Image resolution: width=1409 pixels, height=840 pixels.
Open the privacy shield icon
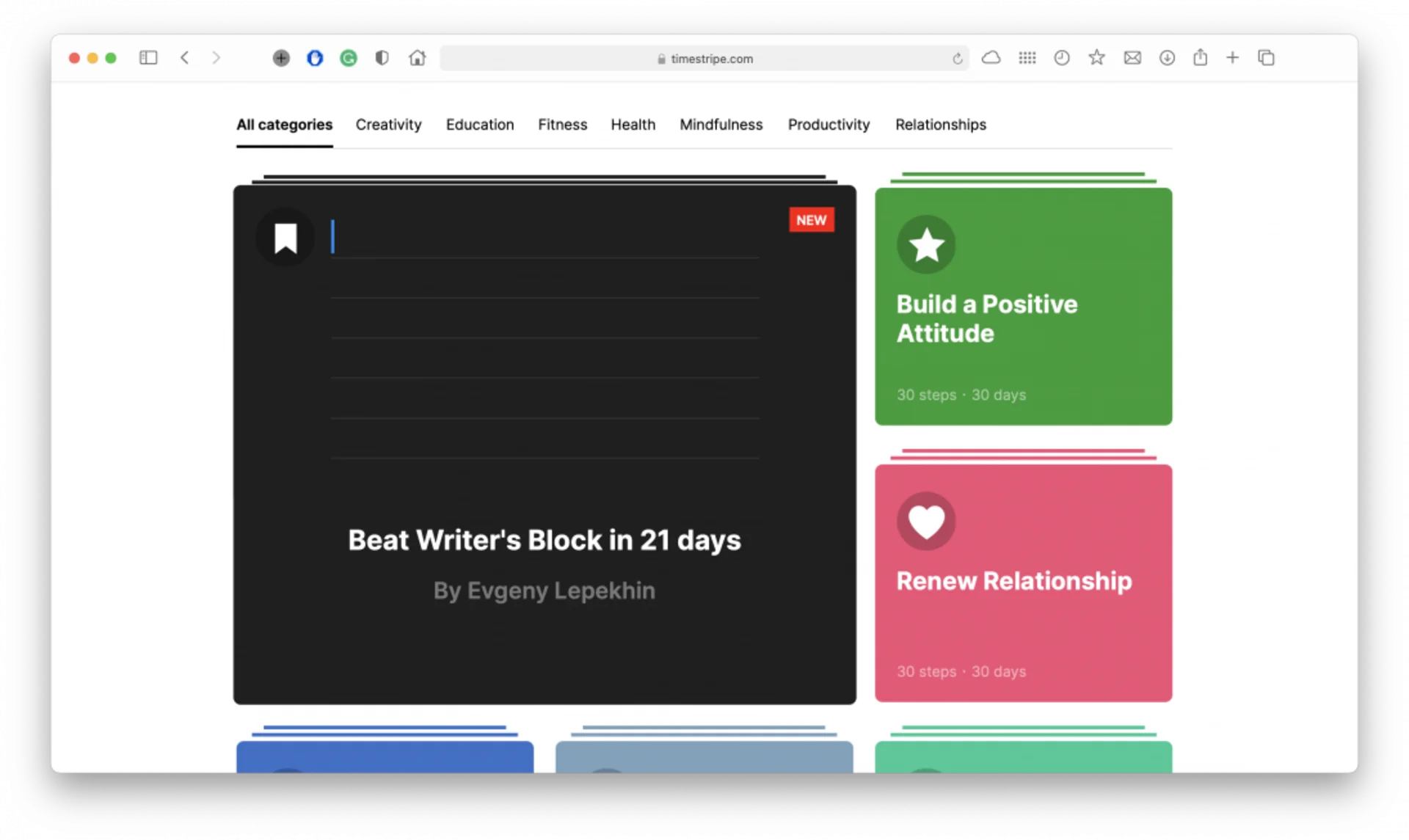(382, 58)
